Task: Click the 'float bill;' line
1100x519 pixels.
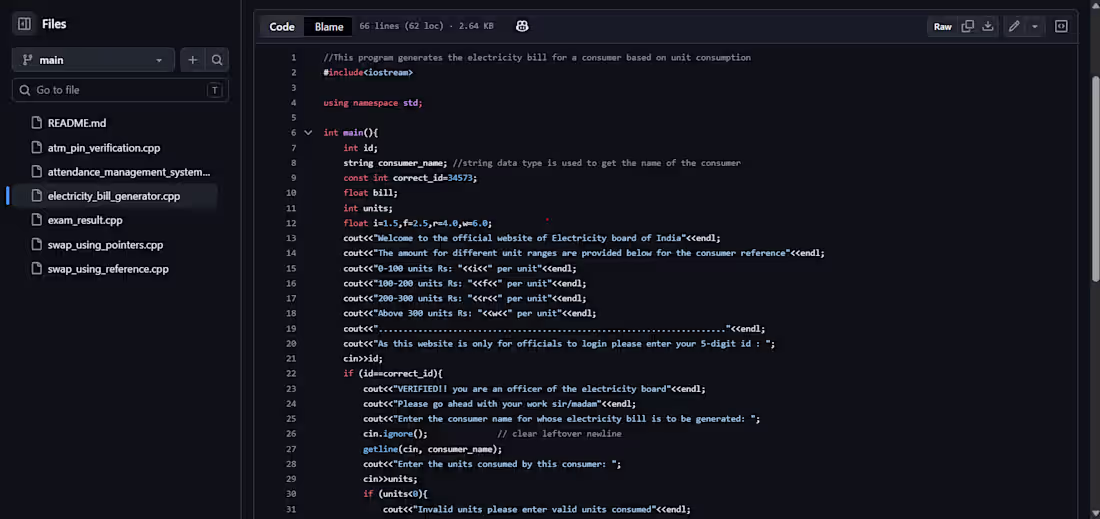Action: click(370, 193)
